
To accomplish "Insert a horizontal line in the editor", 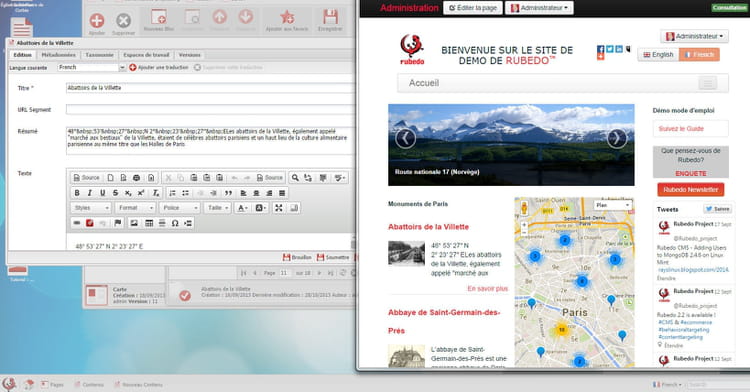I will point(162,223).
